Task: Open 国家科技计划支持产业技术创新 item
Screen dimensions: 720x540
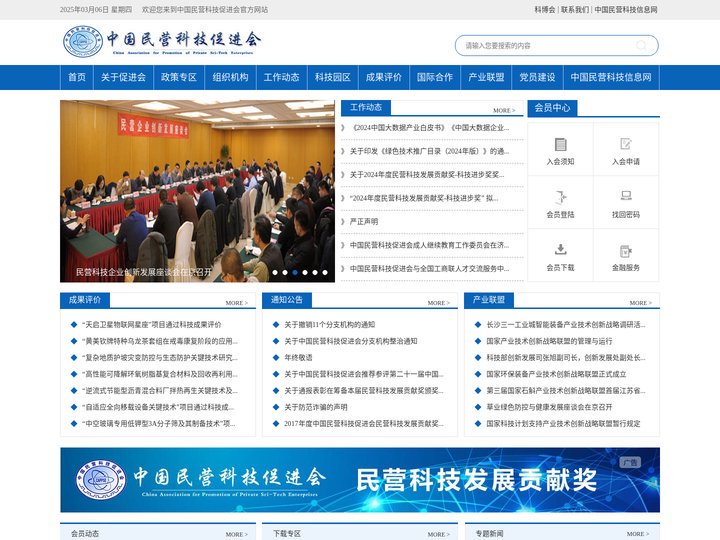Action: [x=563, y=423]
